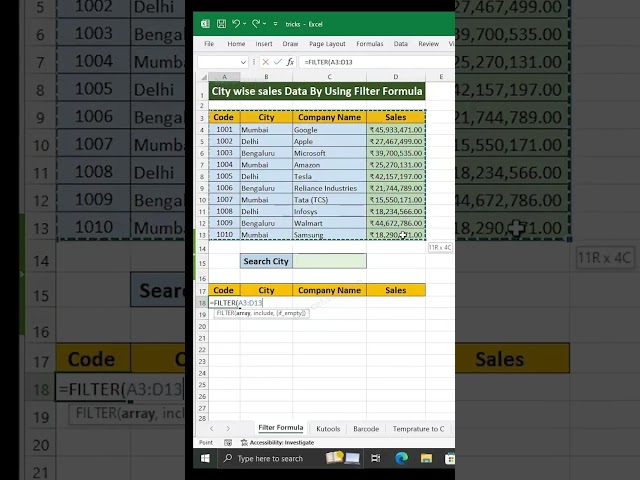This screenshot has height=480, width=640.
Task: Switch to the Draw ribbon tab
Action: point(290,44)
